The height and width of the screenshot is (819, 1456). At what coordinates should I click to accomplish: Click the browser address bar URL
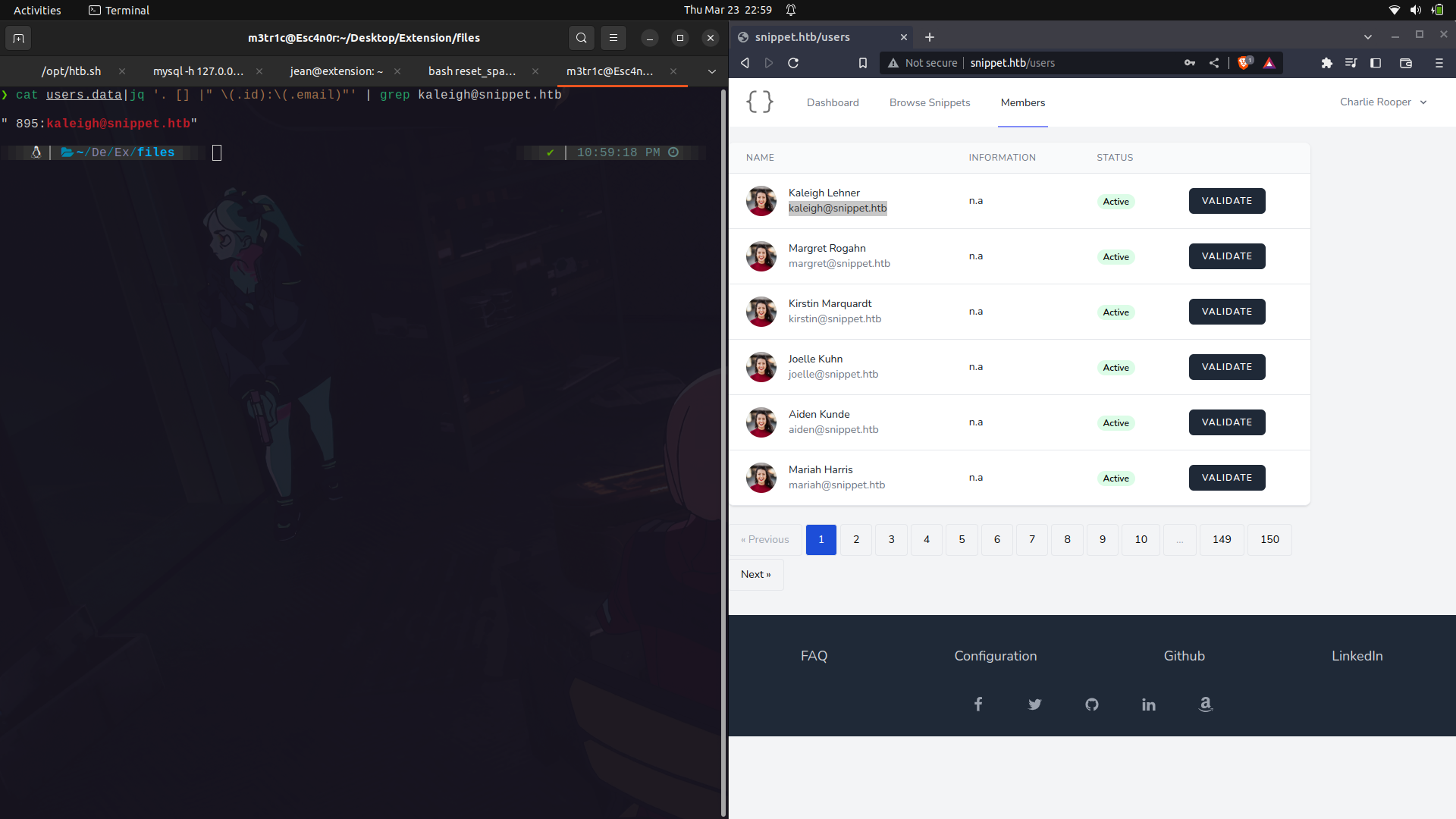click(x=1012, y=63)
